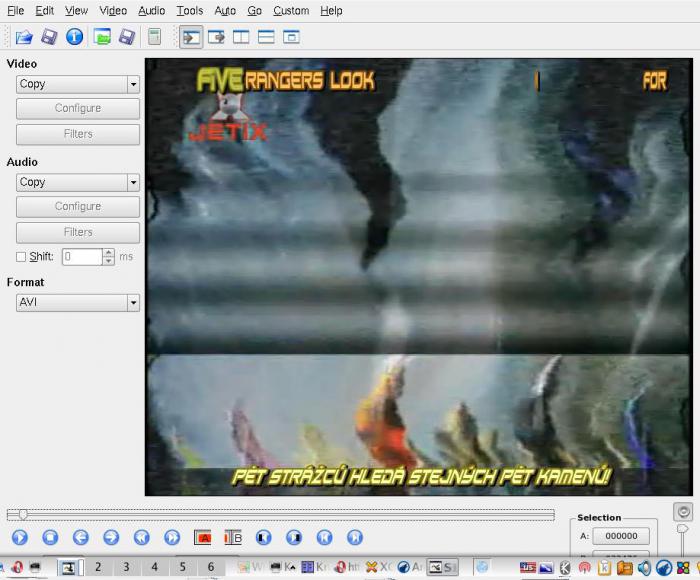
Task: Set selection marker B
Action: click(233, 537)
